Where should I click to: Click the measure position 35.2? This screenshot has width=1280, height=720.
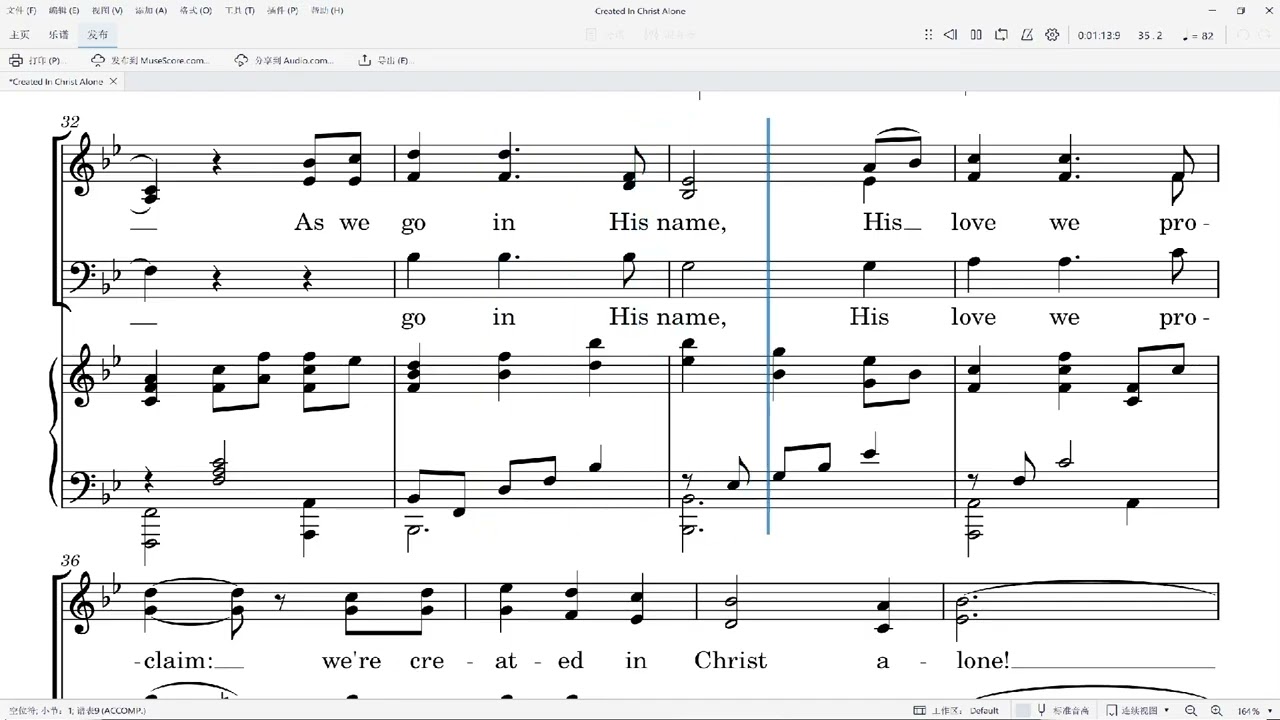[1150, 36]
